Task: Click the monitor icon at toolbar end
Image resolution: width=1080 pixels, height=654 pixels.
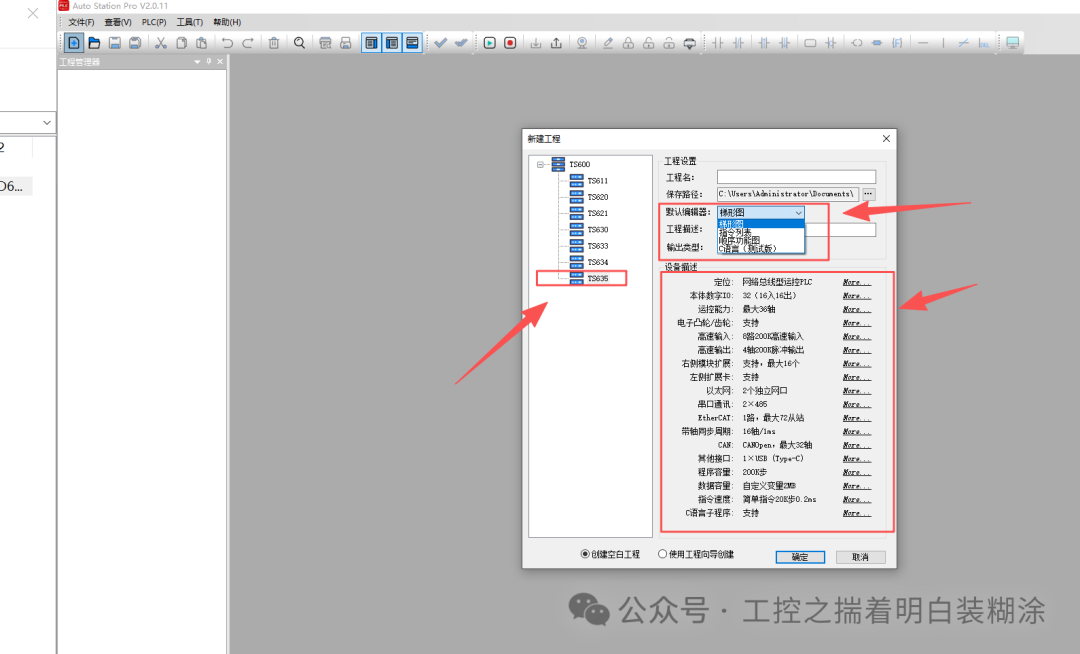Action: click(x=1012, y=43)
